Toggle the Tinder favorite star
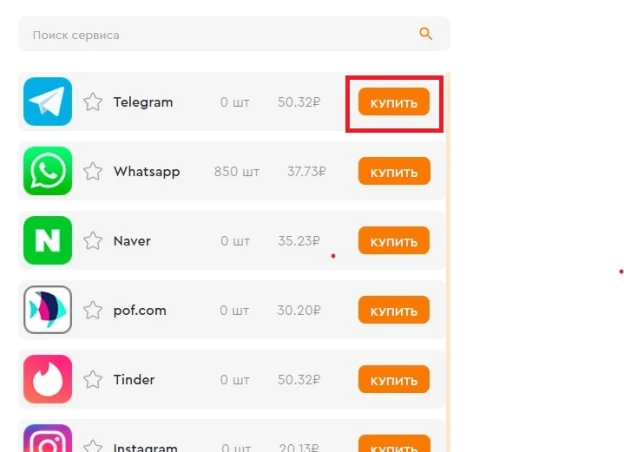Image resolution: width=624 pixels, height=452 pixels. point(93,380)
